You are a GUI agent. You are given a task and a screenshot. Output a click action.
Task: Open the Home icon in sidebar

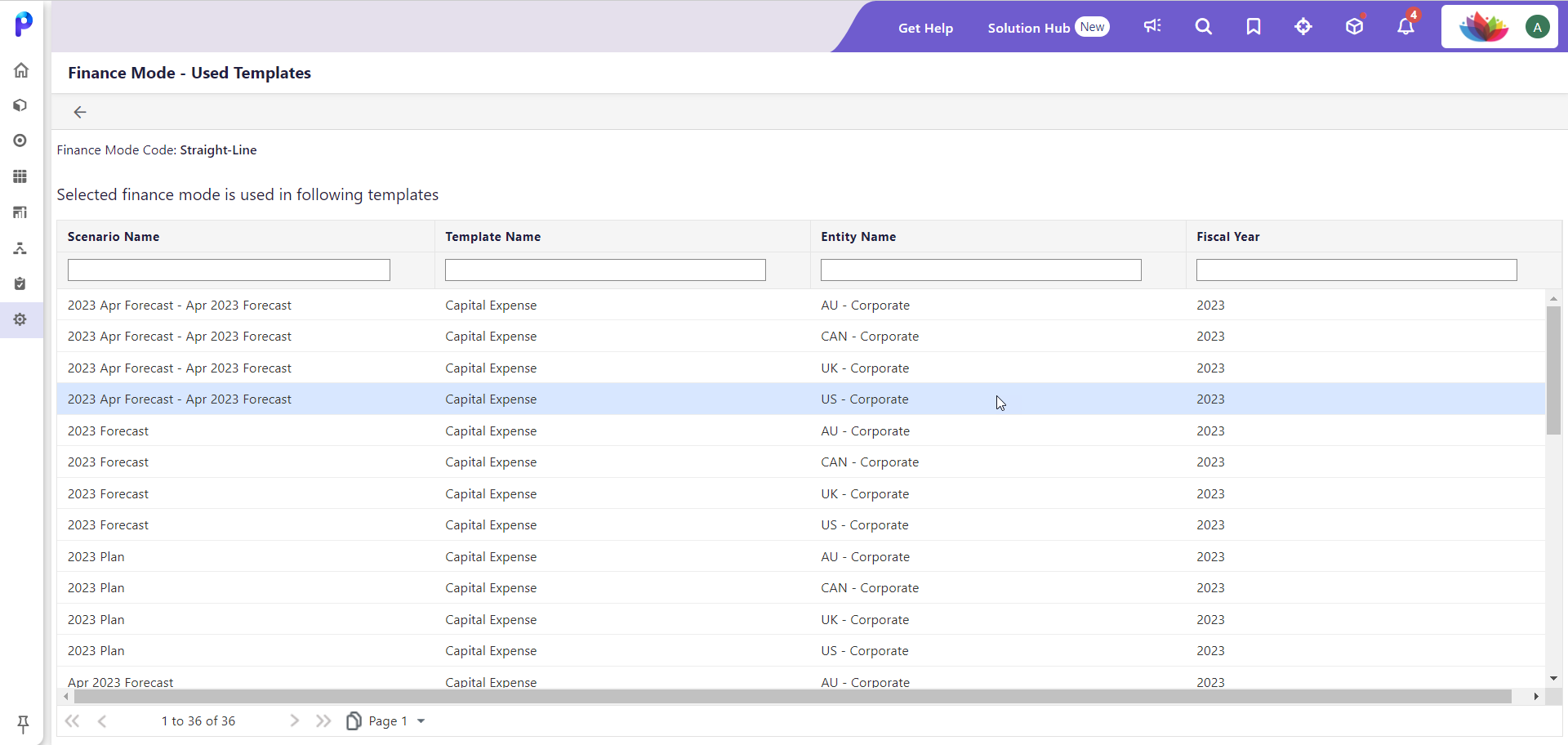tap(21, 70)
